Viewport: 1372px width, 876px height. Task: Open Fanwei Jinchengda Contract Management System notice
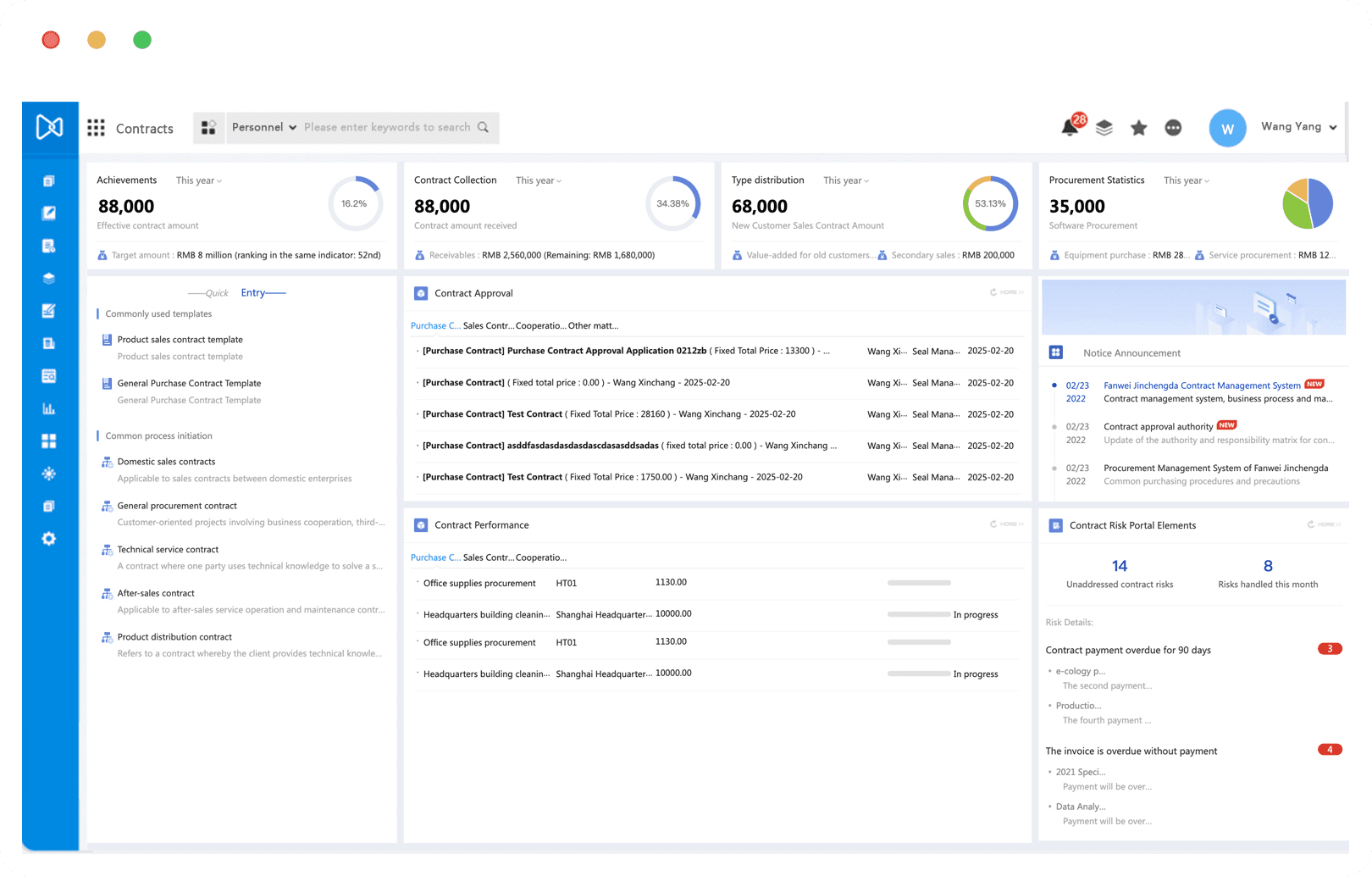point(1202,385)
